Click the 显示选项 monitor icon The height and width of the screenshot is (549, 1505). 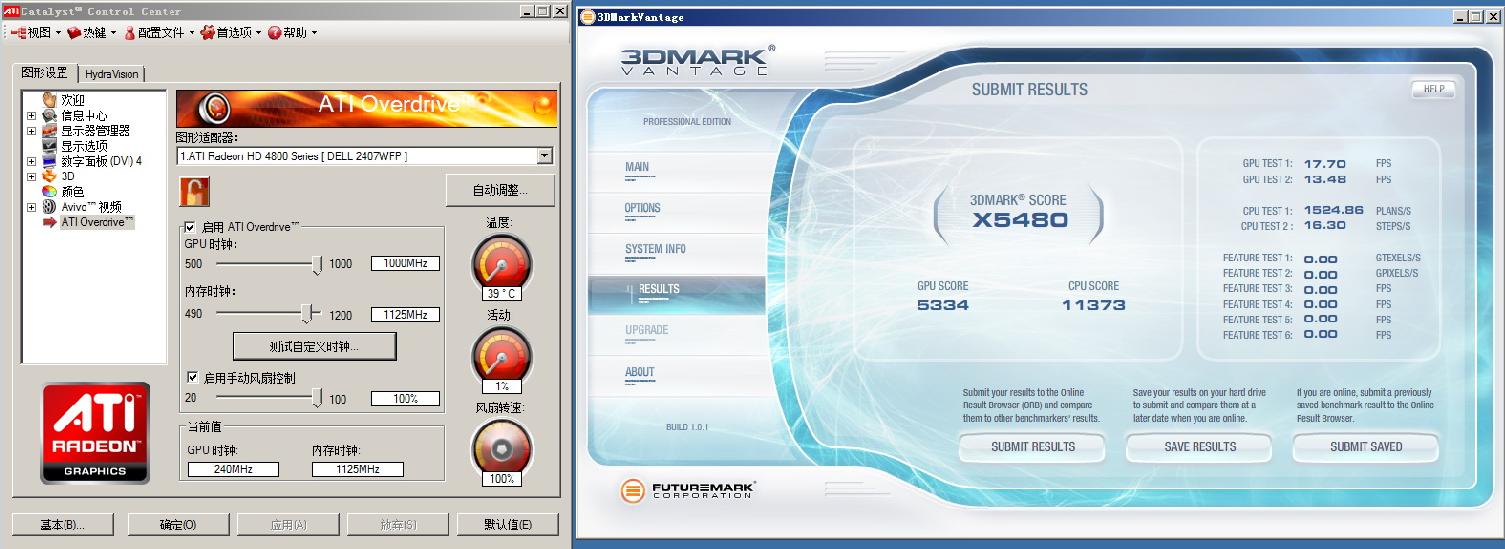[49, 146]
